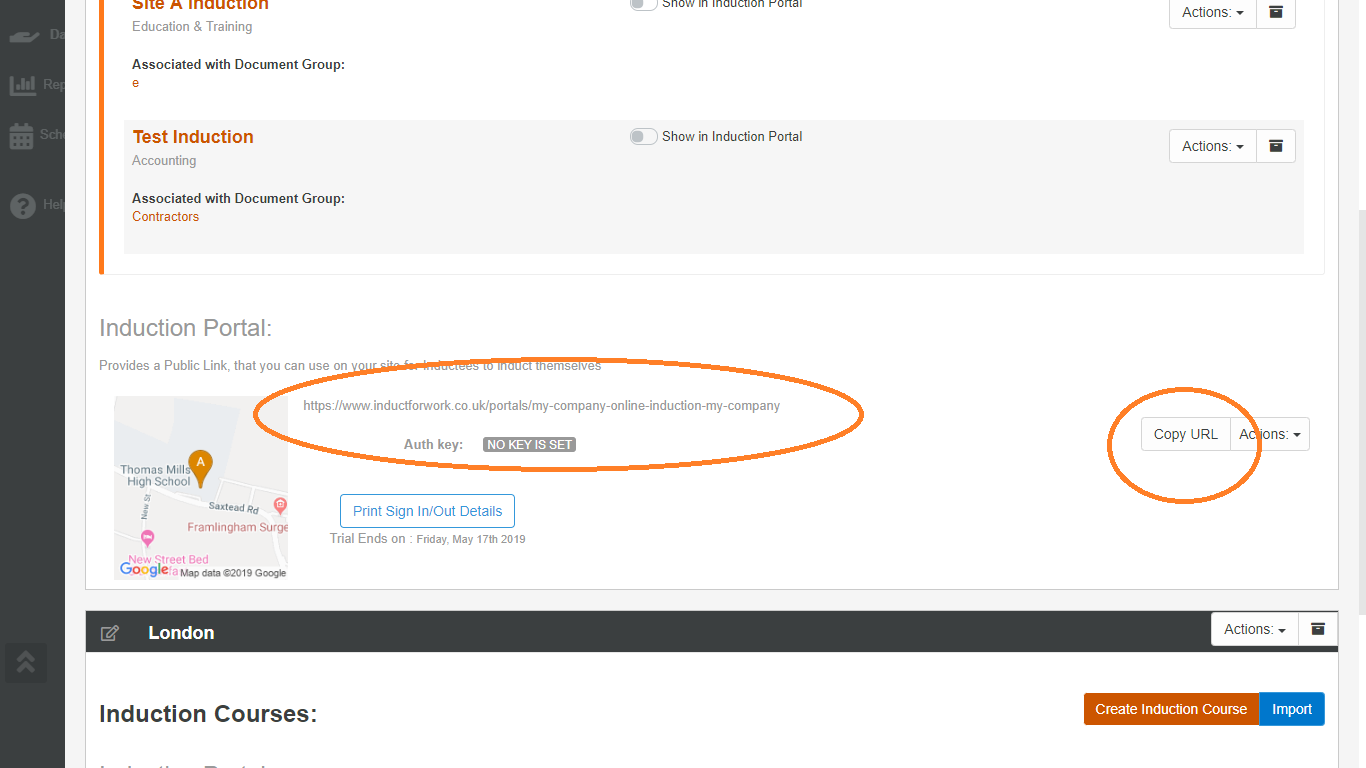The width and height of the screenshot is (1366, 768).
Task: Click the Induction Portal heading
Action: click(x=186, y=328)
